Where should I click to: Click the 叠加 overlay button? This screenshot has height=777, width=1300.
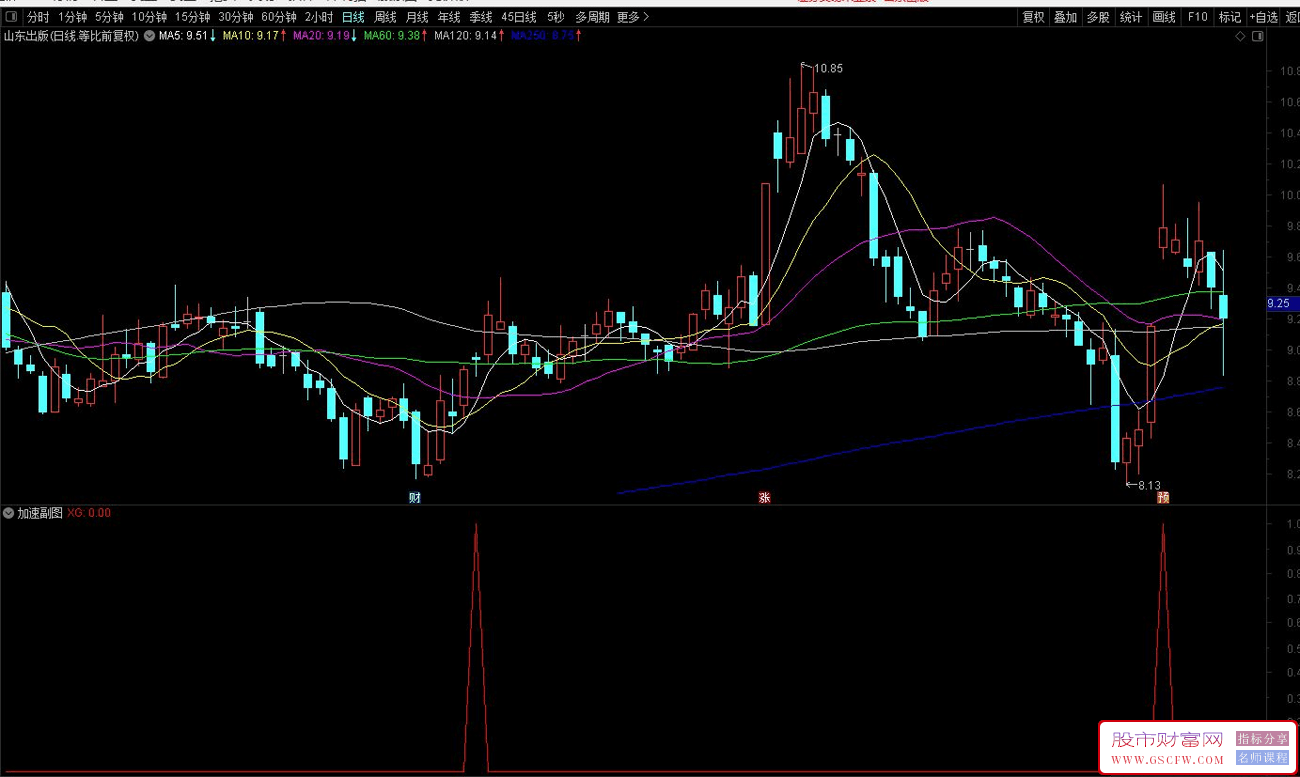(1066, 17)
